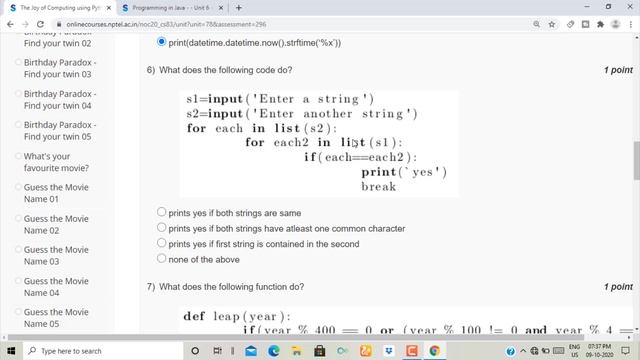Open Guess the Movie Name 01
The width and height of the screenshot is (640, 360).
pos(56,193)
